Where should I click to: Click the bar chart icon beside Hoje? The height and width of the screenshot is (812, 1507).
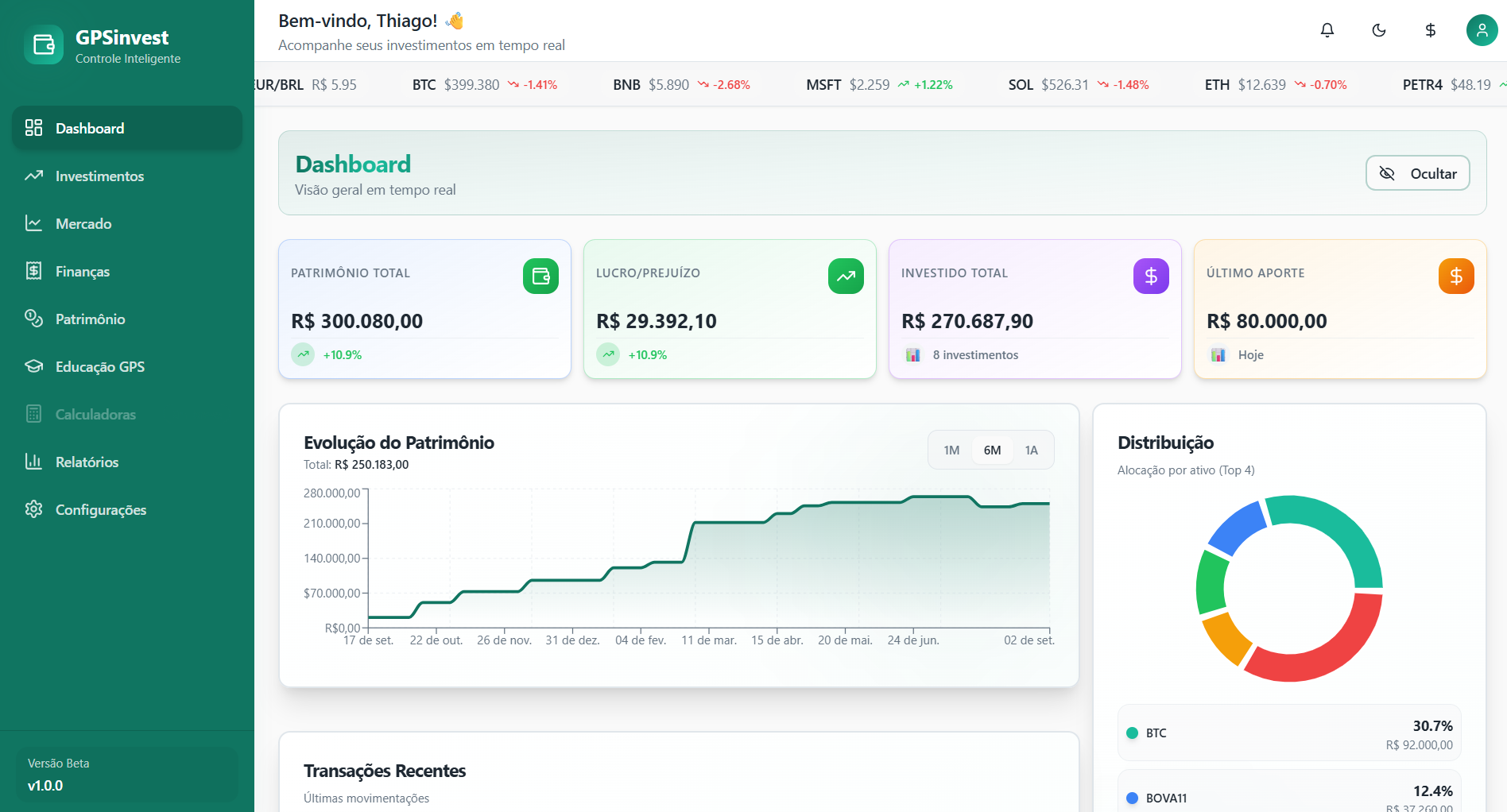click(1218, 355)
